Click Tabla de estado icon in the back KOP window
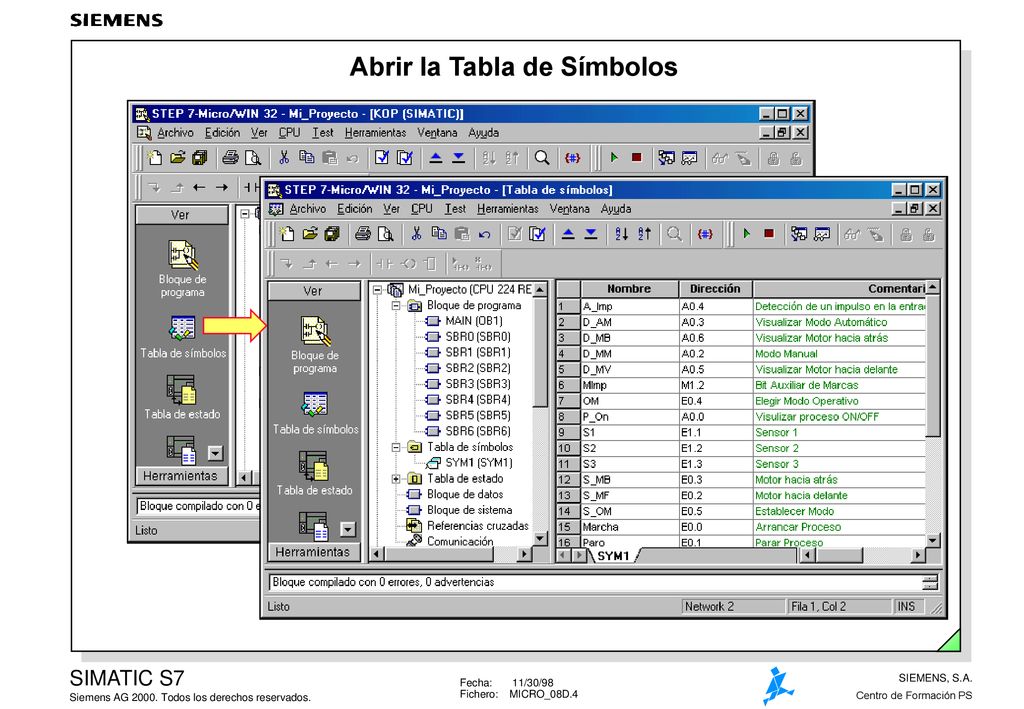 click(181, 390)
